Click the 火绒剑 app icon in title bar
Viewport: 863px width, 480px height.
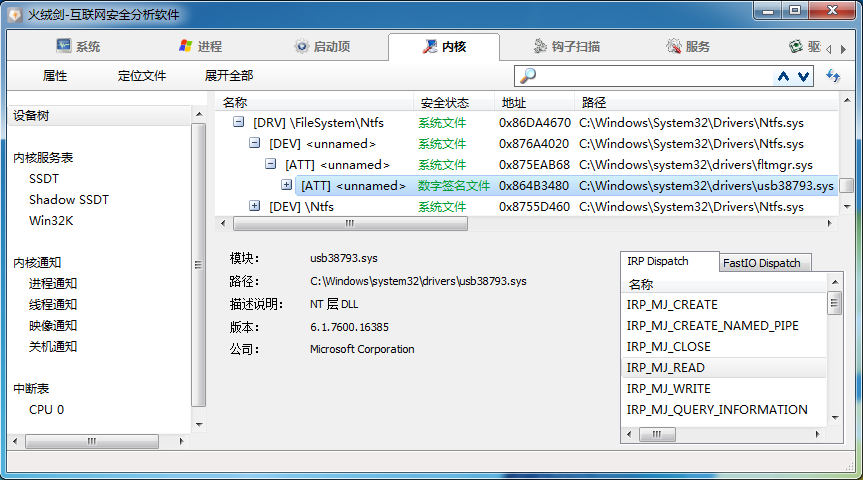(15, 14)
